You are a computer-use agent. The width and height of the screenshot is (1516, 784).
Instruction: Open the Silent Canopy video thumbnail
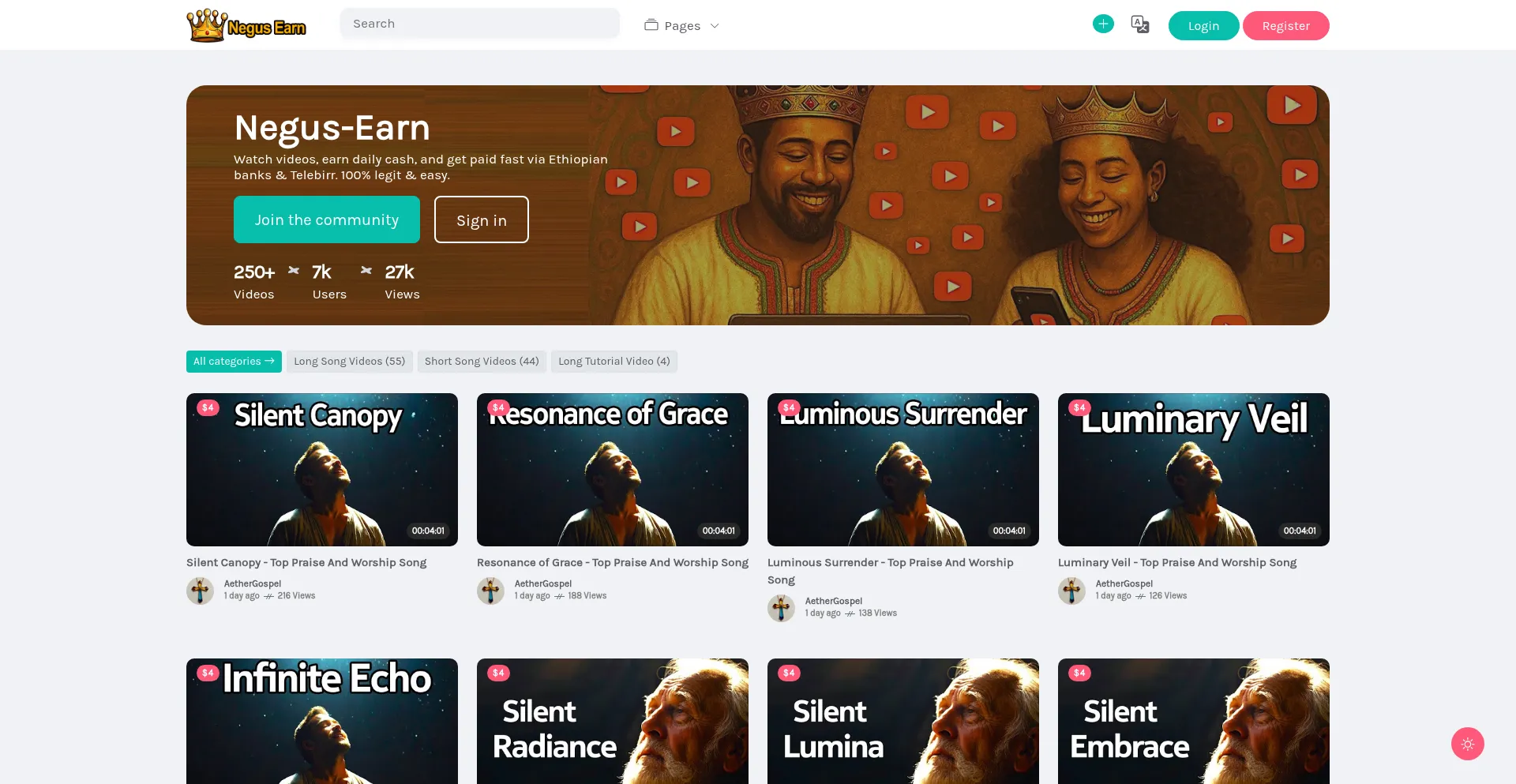[322, 470]
